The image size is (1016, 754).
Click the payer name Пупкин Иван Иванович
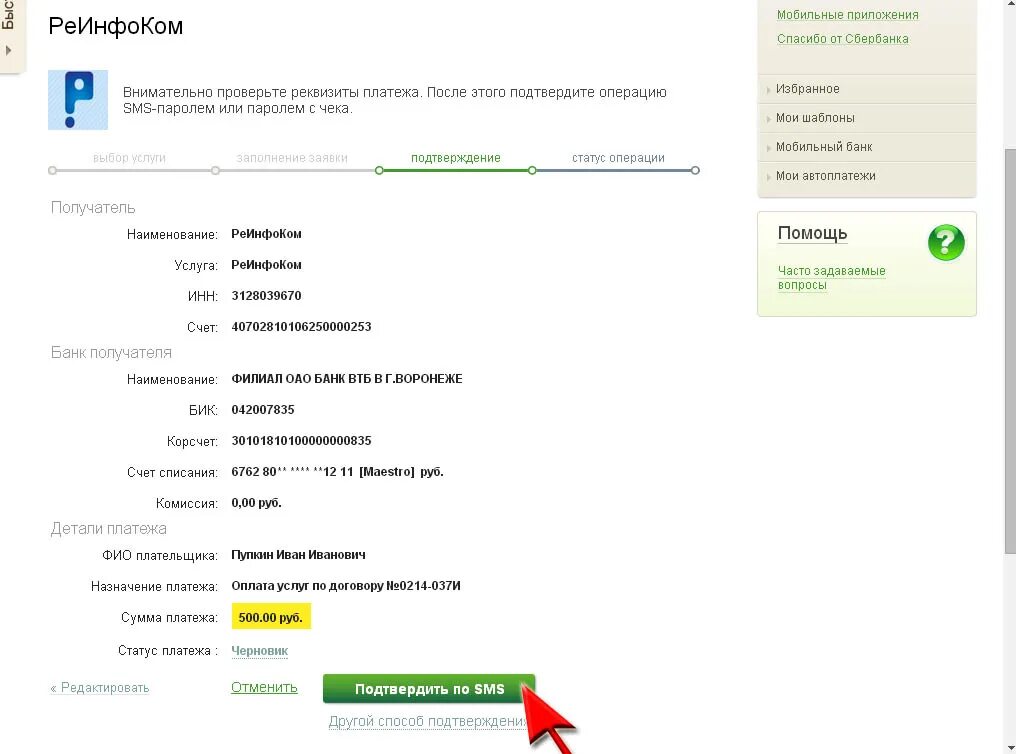coord(298,555)
